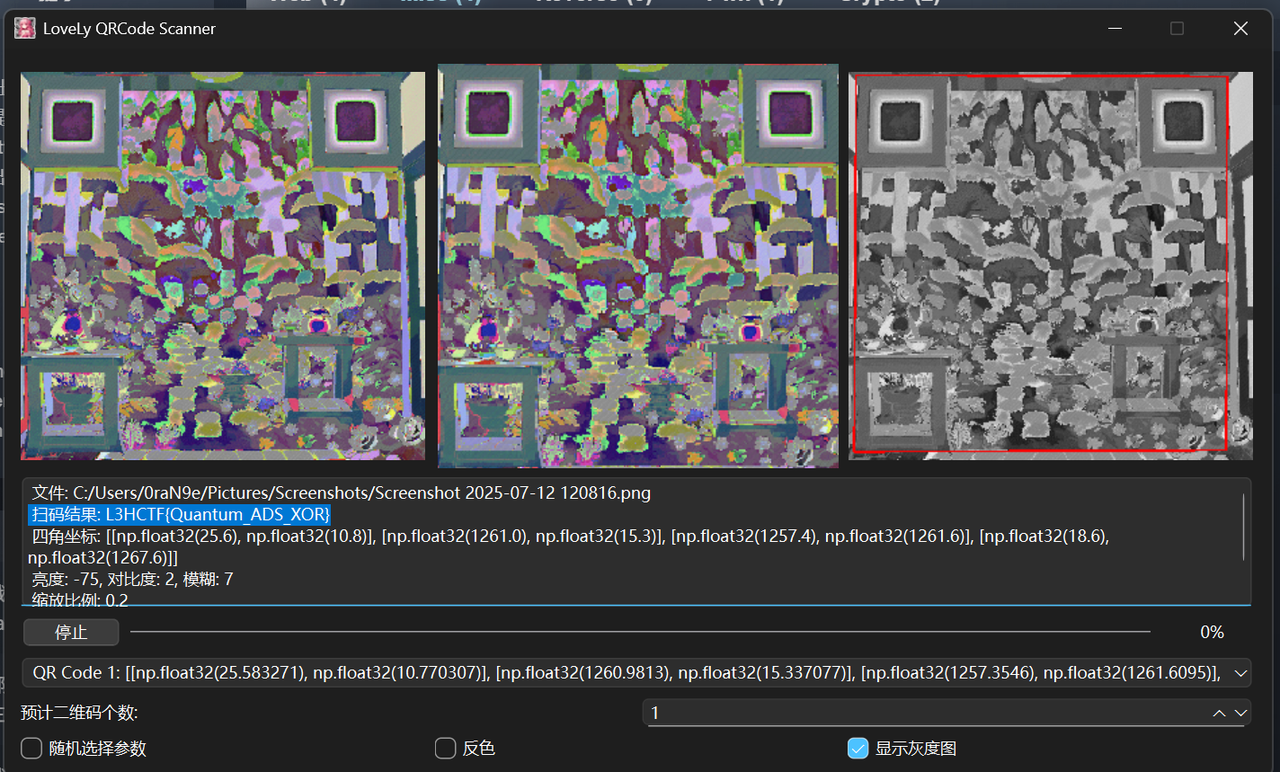This screenshot has height=772, width=1280.
Task: Click the 文件 screenshot path line
Action: (x=341, y=493)
